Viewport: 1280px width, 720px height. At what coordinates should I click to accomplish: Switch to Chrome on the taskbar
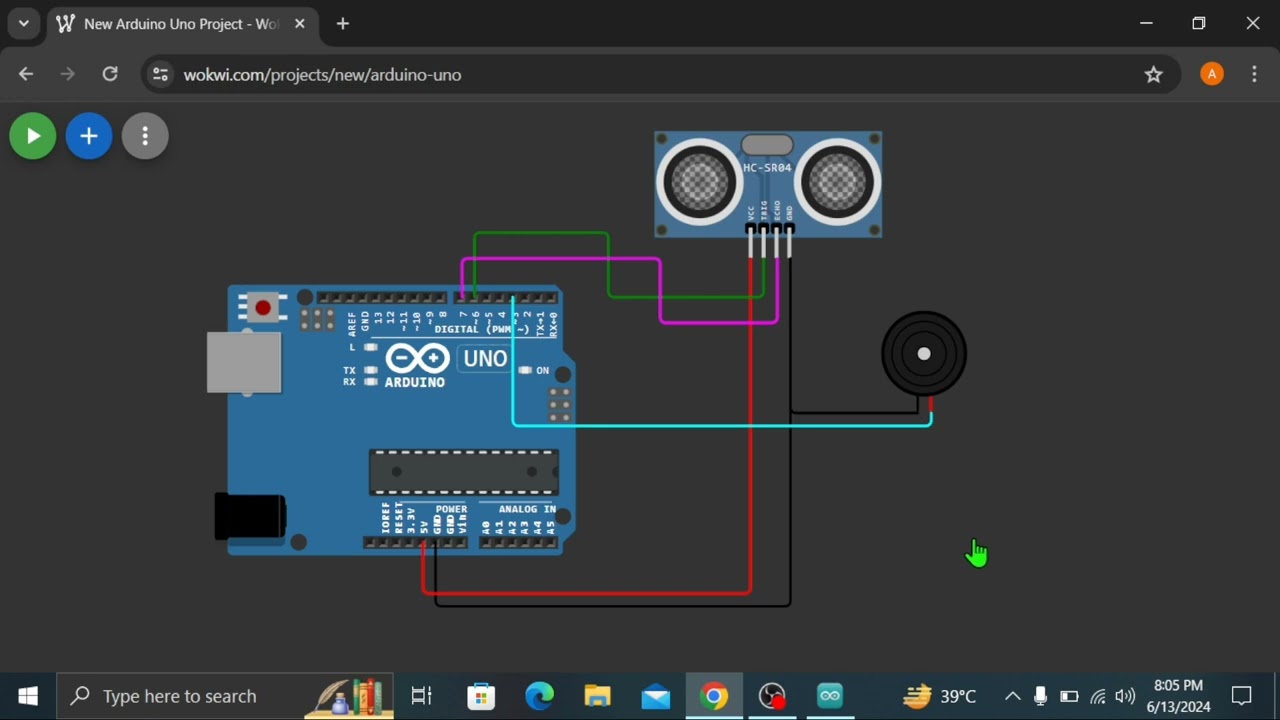(x=714, y=696)
